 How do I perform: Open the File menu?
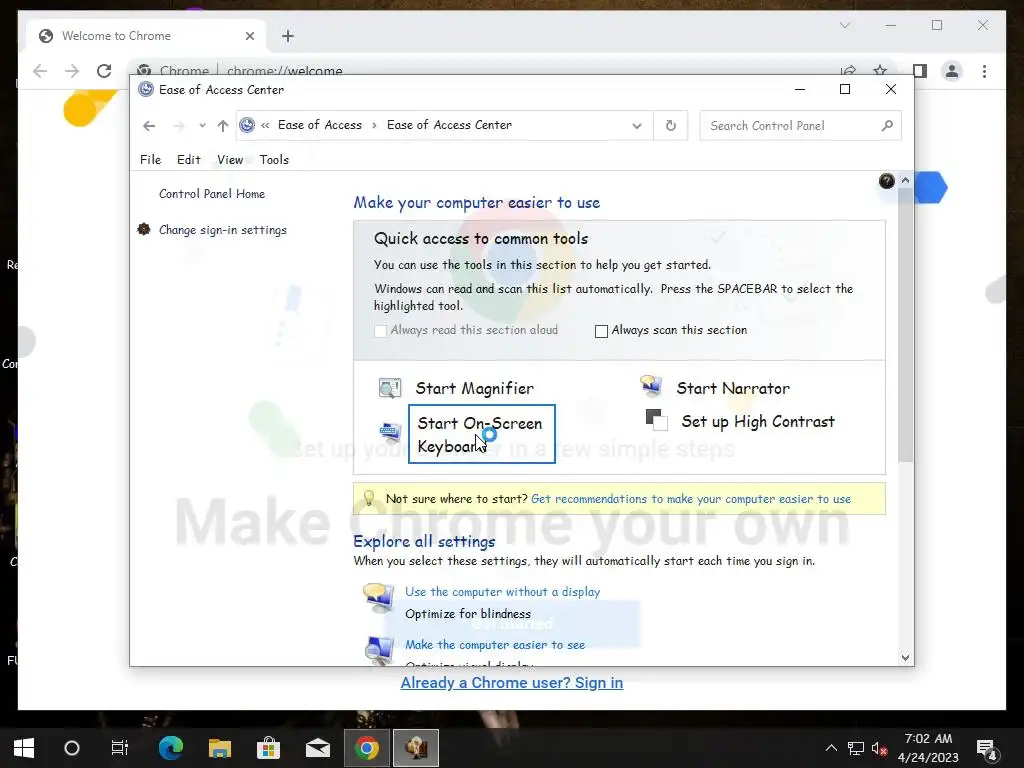pyautogui.click(x=150, y=159)
